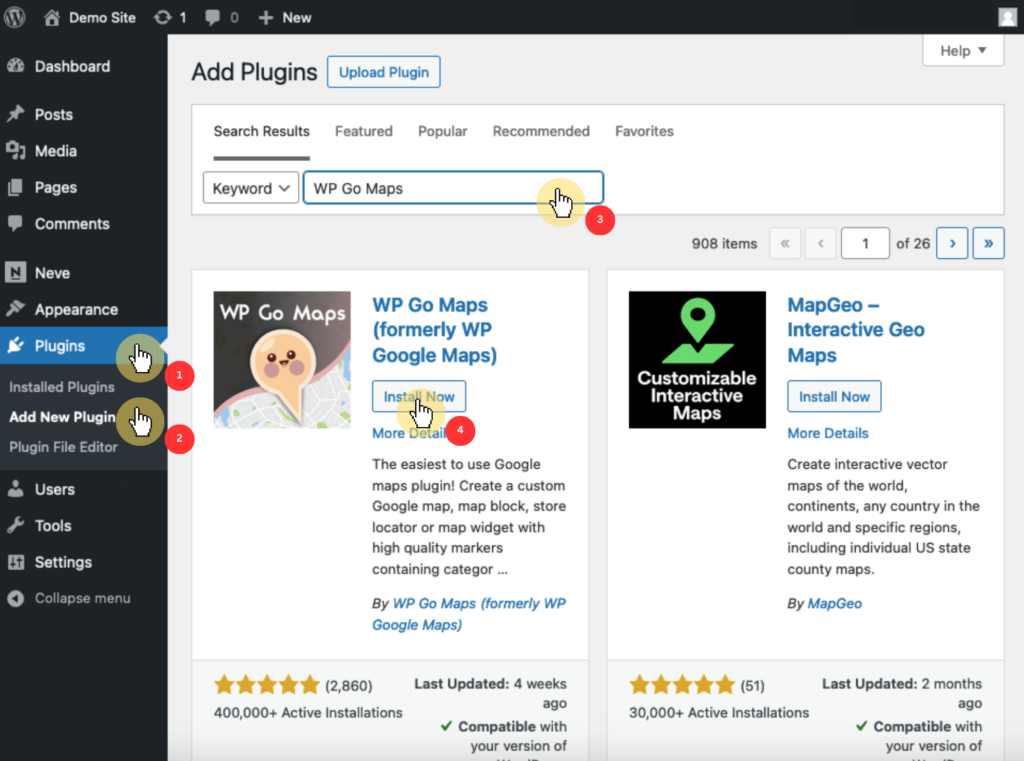Open MapGeo Interactive Geo Maps title
Image resolution: width=1024 pixels, height=761 pixels.
[856, 330]
